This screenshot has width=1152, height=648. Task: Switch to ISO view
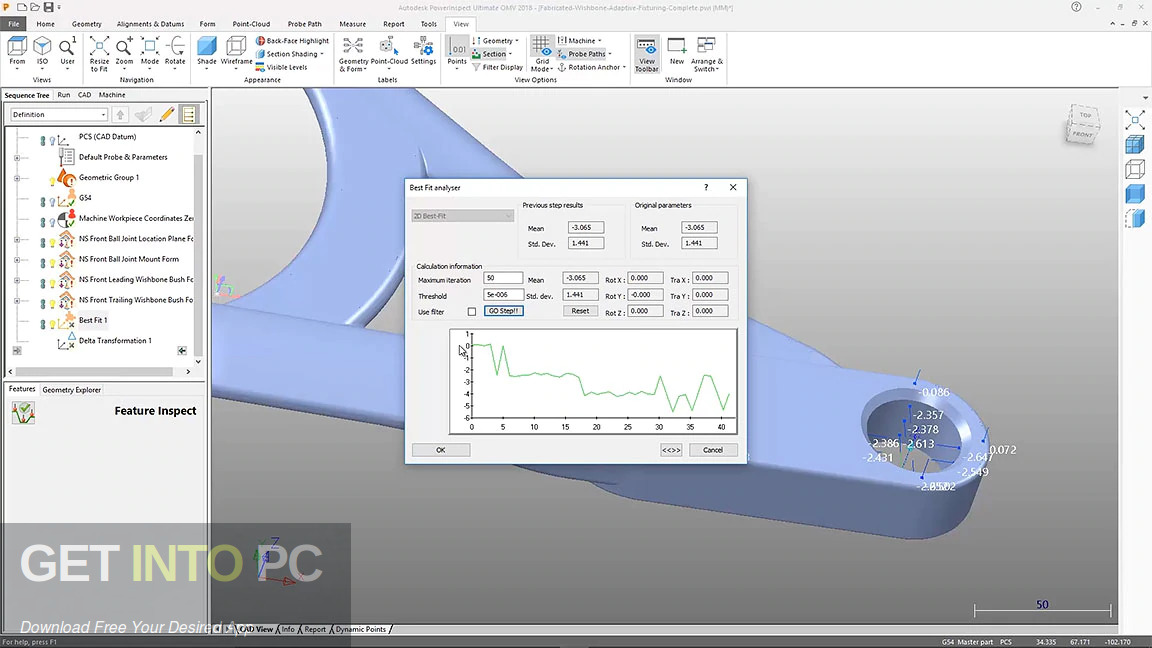(x=42, y=51)
